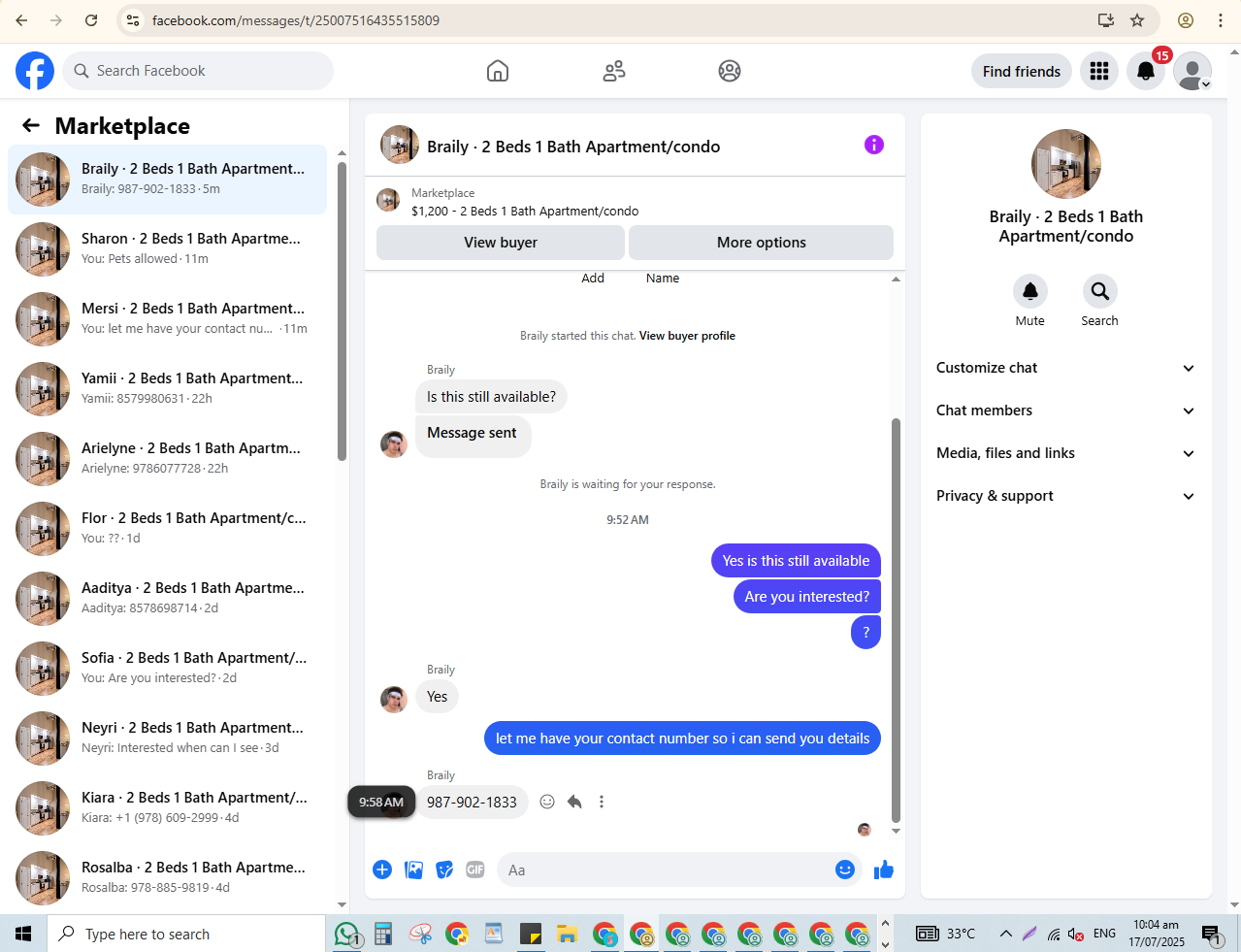Open the purple conversation information icon
The image size is (1241, 952).
[x=874, y=145]
